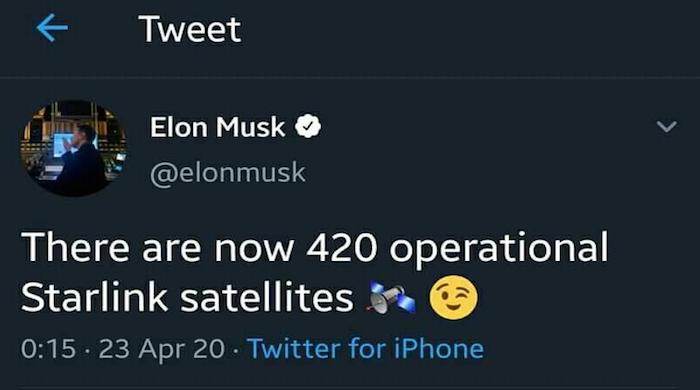Open Elon Musk's profile picture

(x=74, y=148)
